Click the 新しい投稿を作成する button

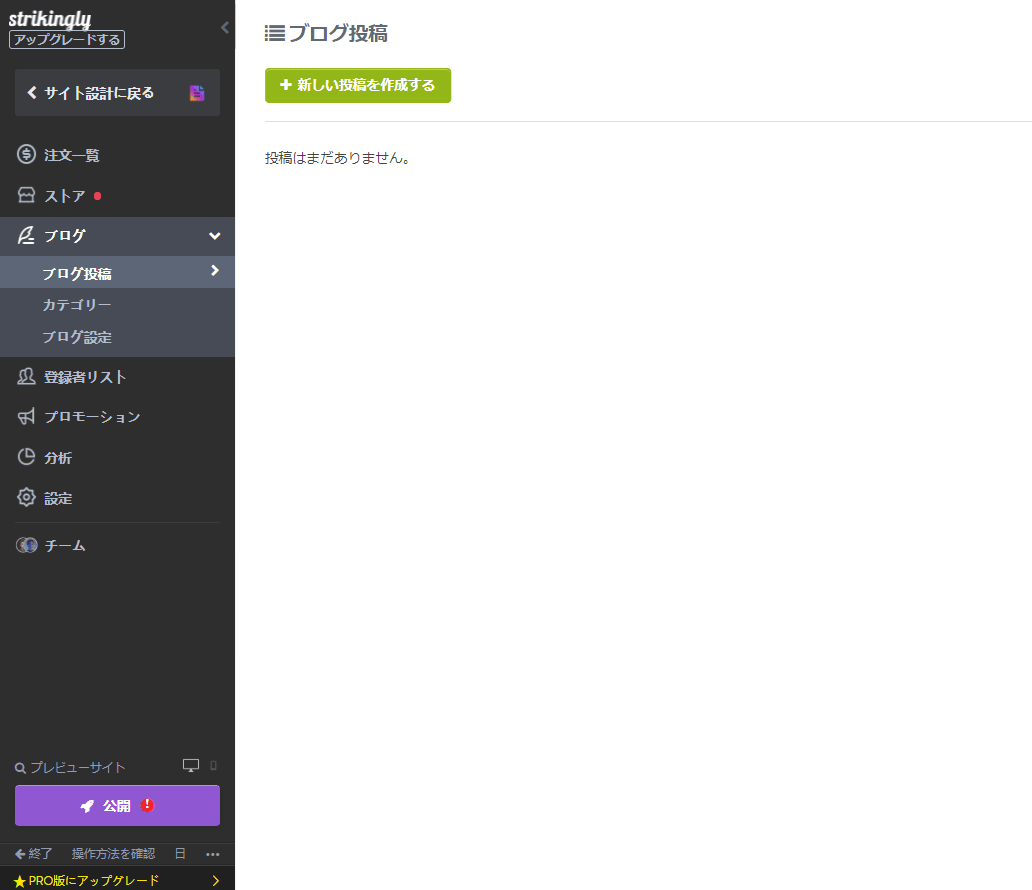pyautogui.click(x=357, y=85)
